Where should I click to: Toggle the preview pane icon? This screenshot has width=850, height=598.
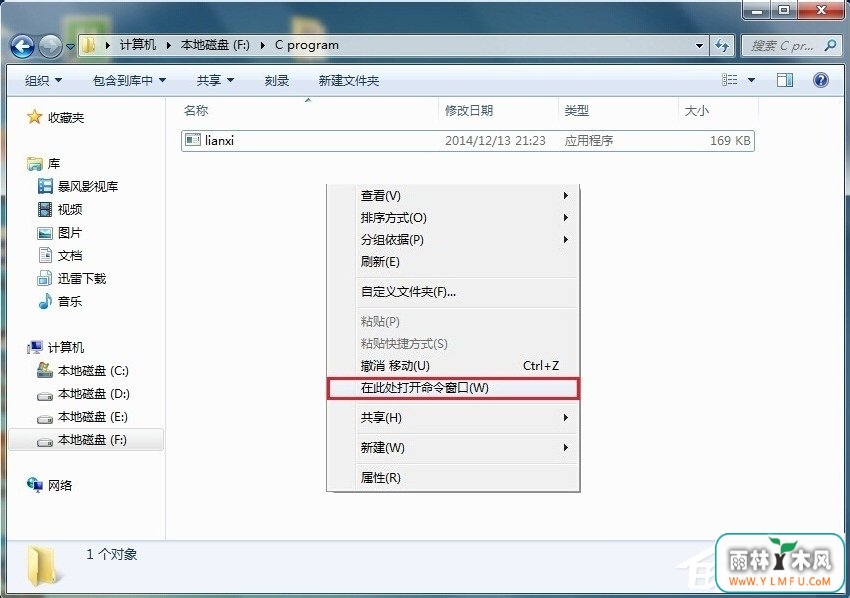(x=785, y=80)
